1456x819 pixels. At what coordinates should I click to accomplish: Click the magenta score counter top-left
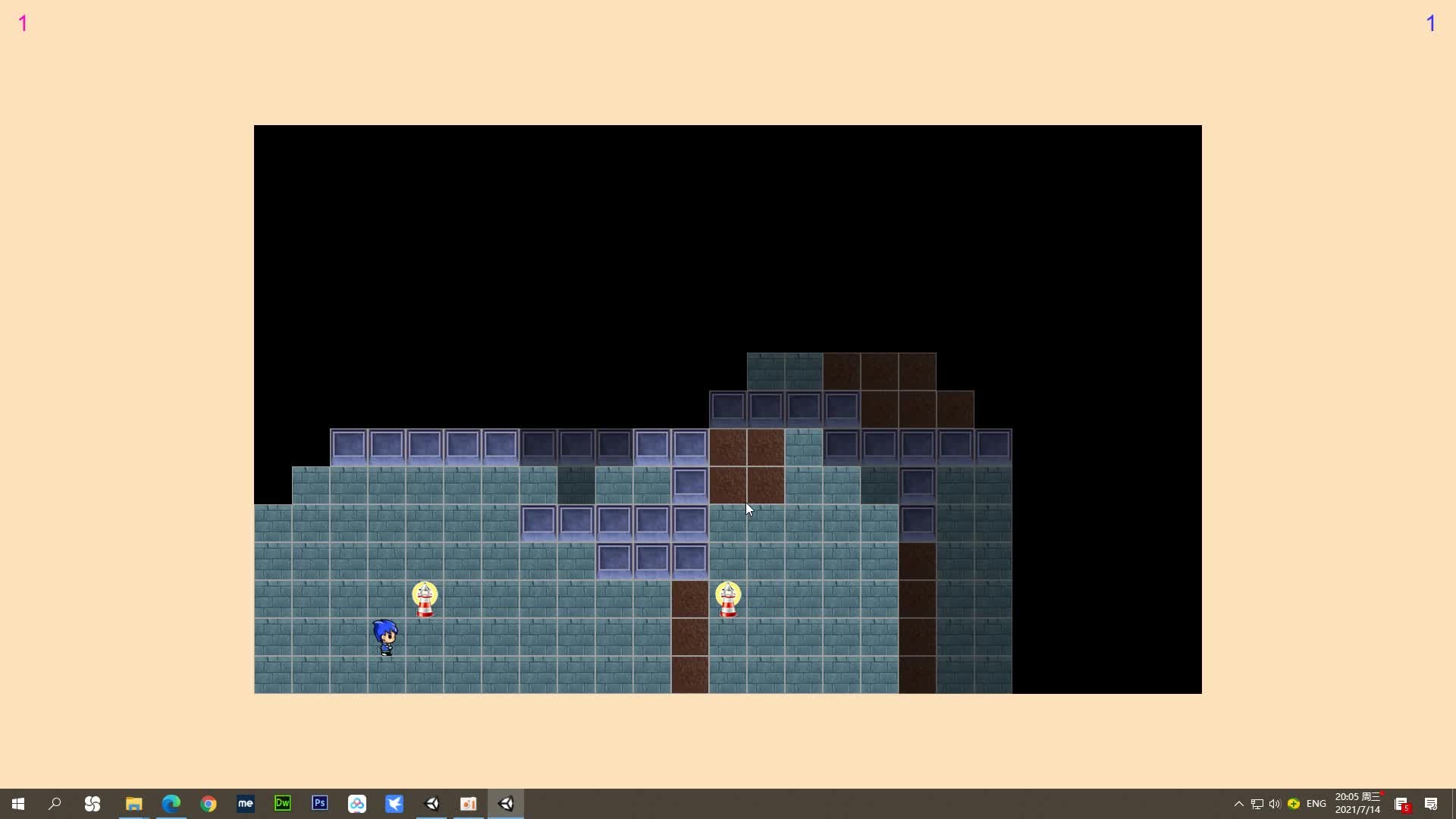pyautogui.click(x=23, y=24)
